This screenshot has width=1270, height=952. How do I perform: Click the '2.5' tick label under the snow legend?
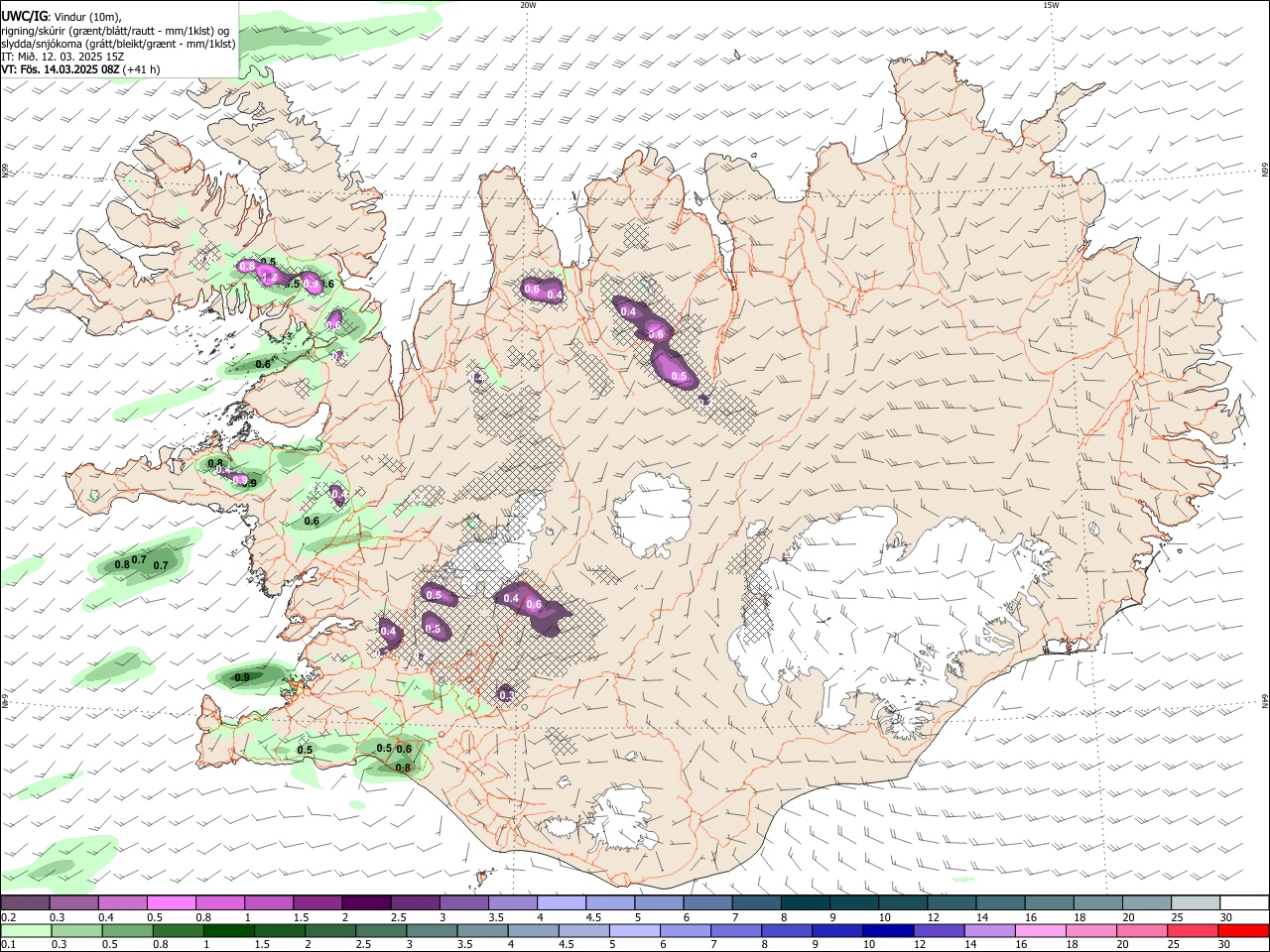[398, 917]
